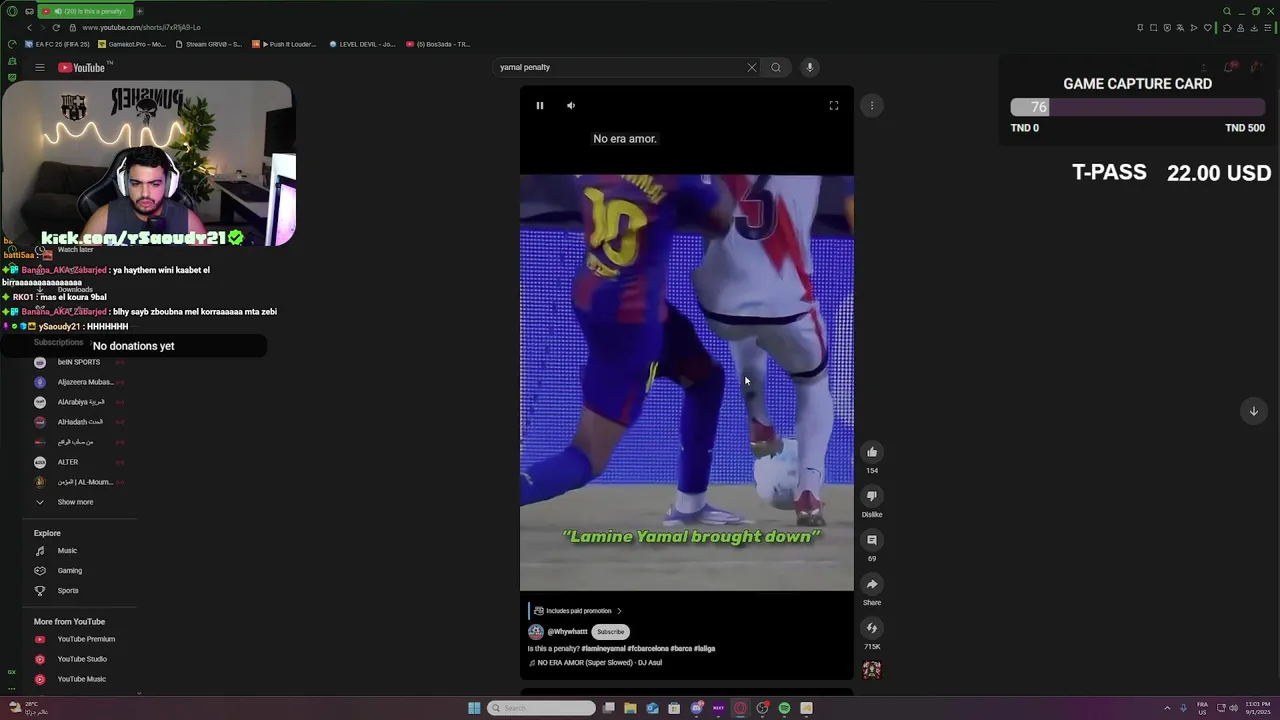Open Spotify from the taskbar

tap(784, 708)
